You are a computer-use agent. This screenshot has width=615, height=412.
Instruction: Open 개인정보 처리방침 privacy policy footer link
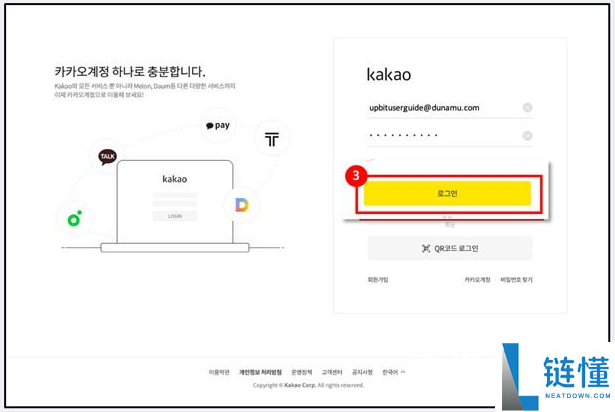click(x=260, y=372)
